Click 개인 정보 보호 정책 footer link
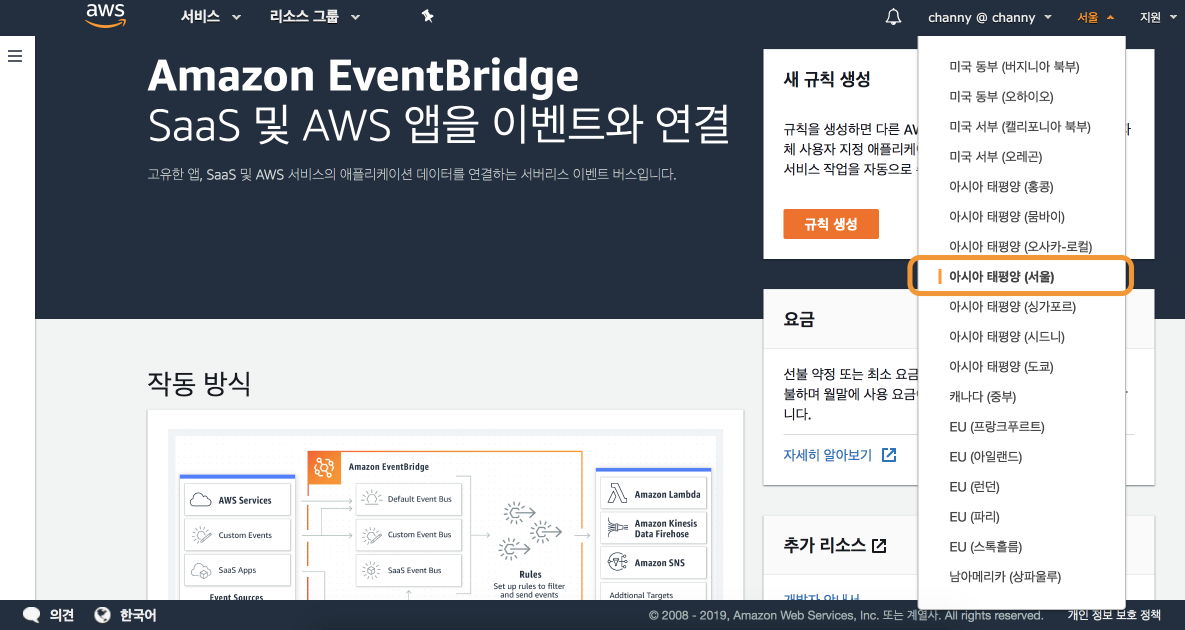 coord(1114,615)
